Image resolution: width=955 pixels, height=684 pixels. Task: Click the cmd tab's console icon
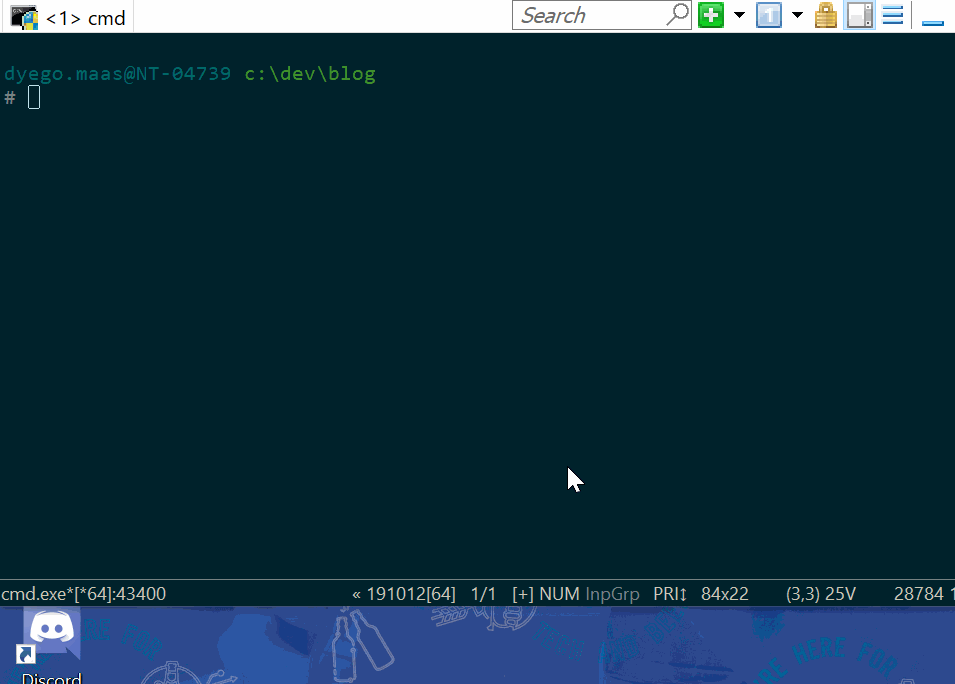[x=23, y=17]
